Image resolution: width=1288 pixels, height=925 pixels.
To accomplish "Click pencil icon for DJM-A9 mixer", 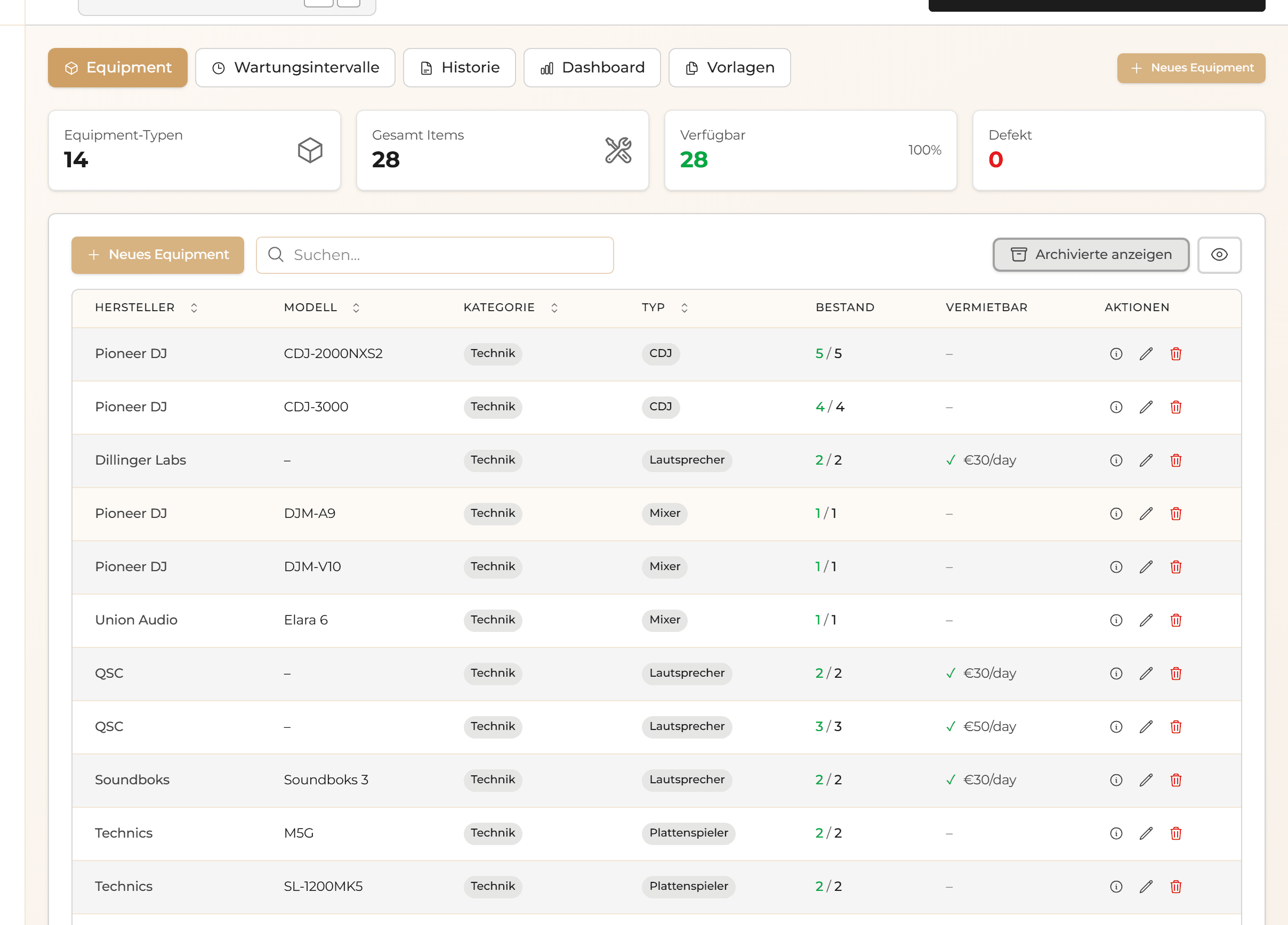I will click(1146, 514).
